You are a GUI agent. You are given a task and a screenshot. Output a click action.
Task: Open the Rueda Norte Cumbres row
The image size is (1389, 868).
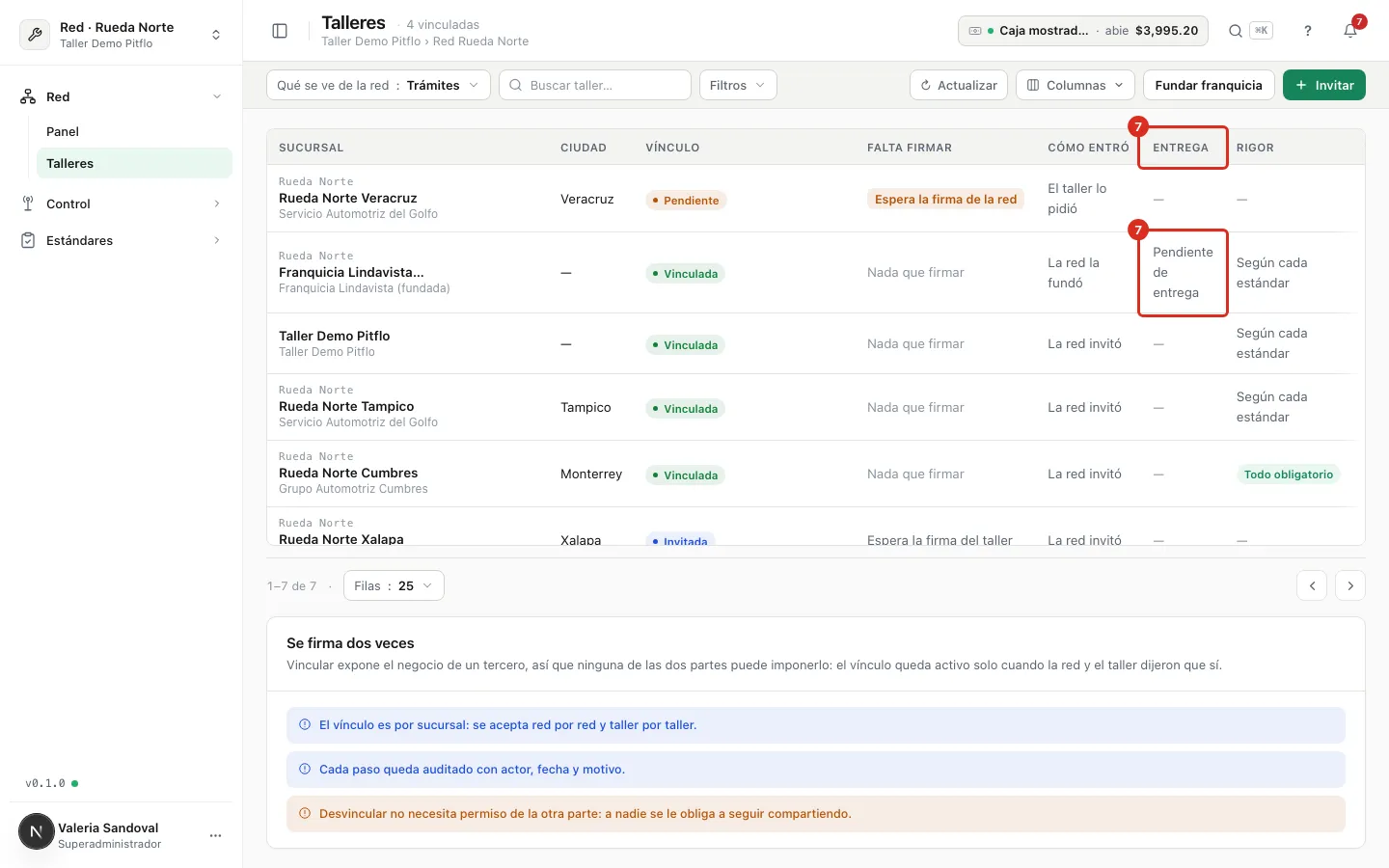pos(815,474)
